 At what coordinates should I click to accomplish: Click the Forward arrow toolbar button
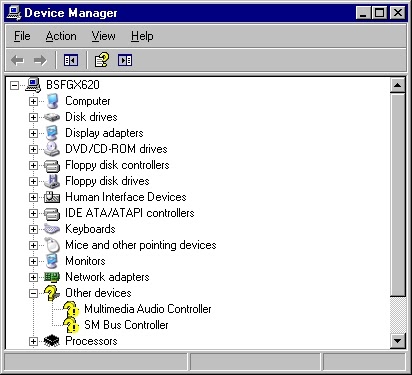point(40,60)
